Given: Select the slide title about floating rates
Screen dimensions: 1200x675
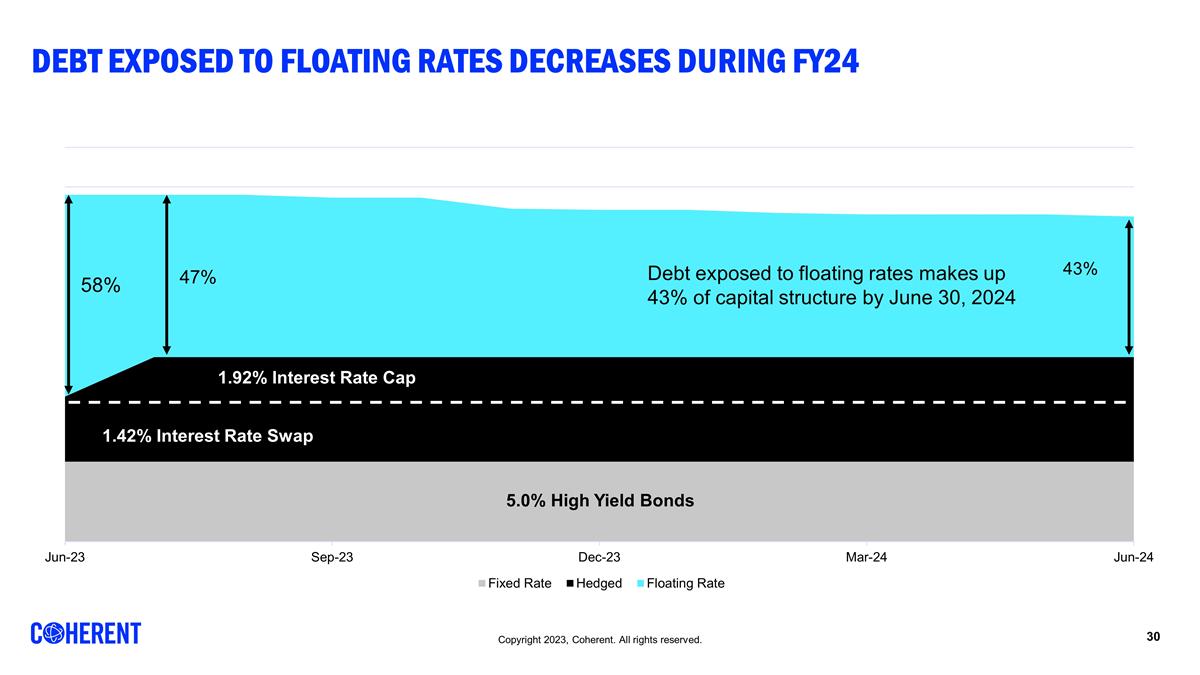Looking at the screenshot, I should [445, 62].
